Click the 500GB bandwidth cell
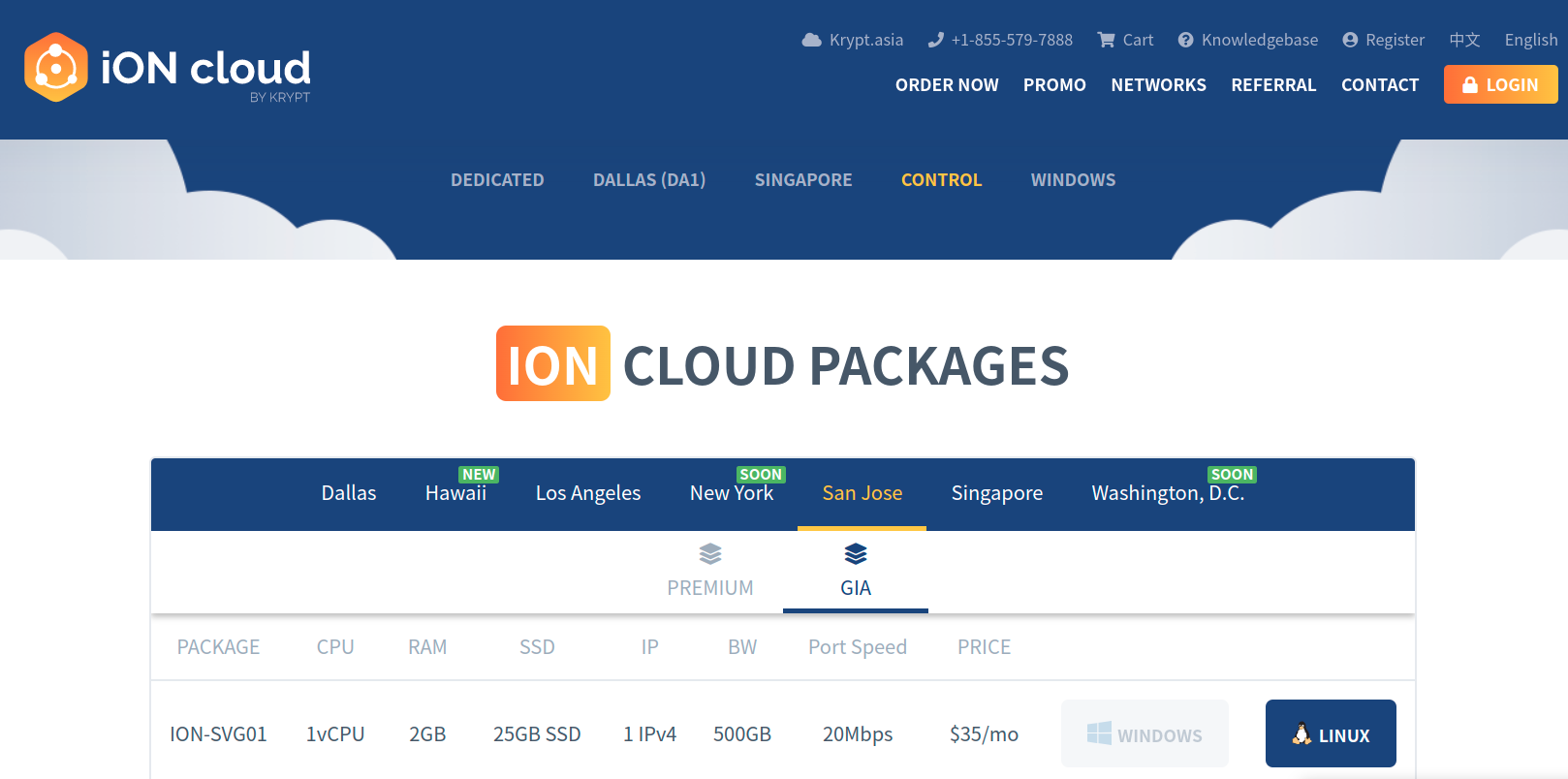The width and height of the screenshot is (1568, 779). click(742, 734)
